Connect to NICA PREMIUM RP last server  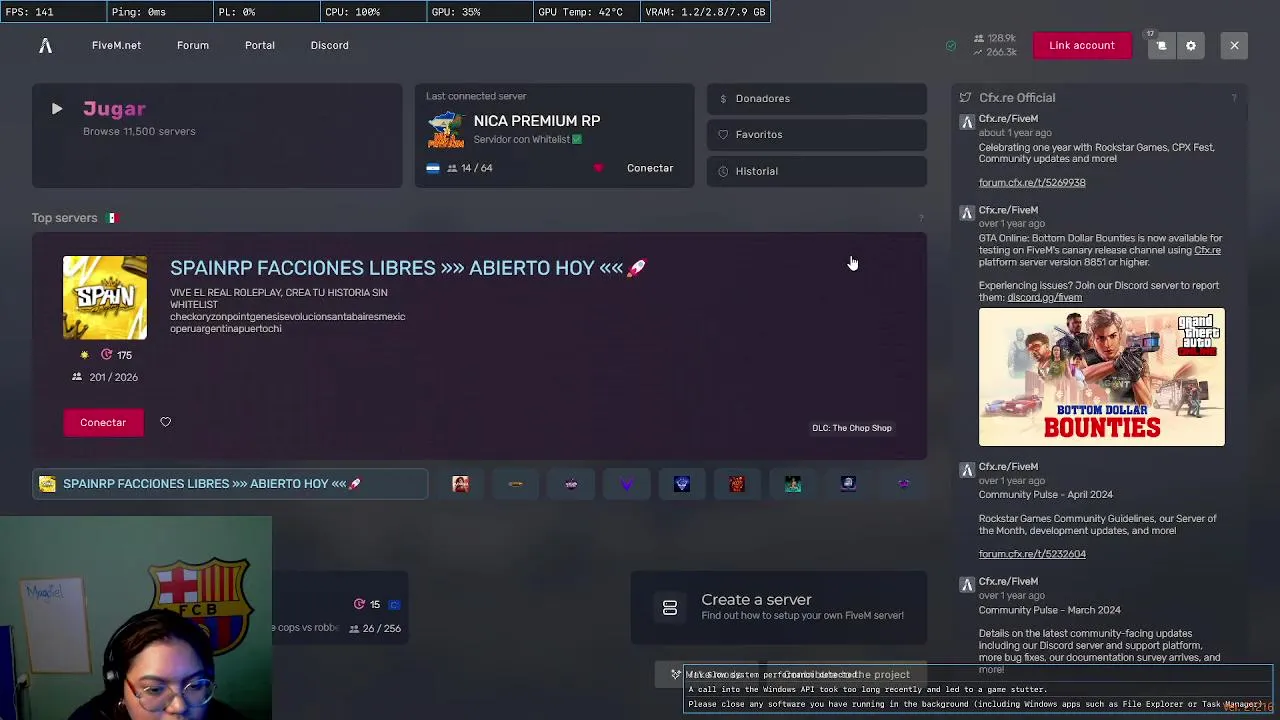click(x=650, y=168)
